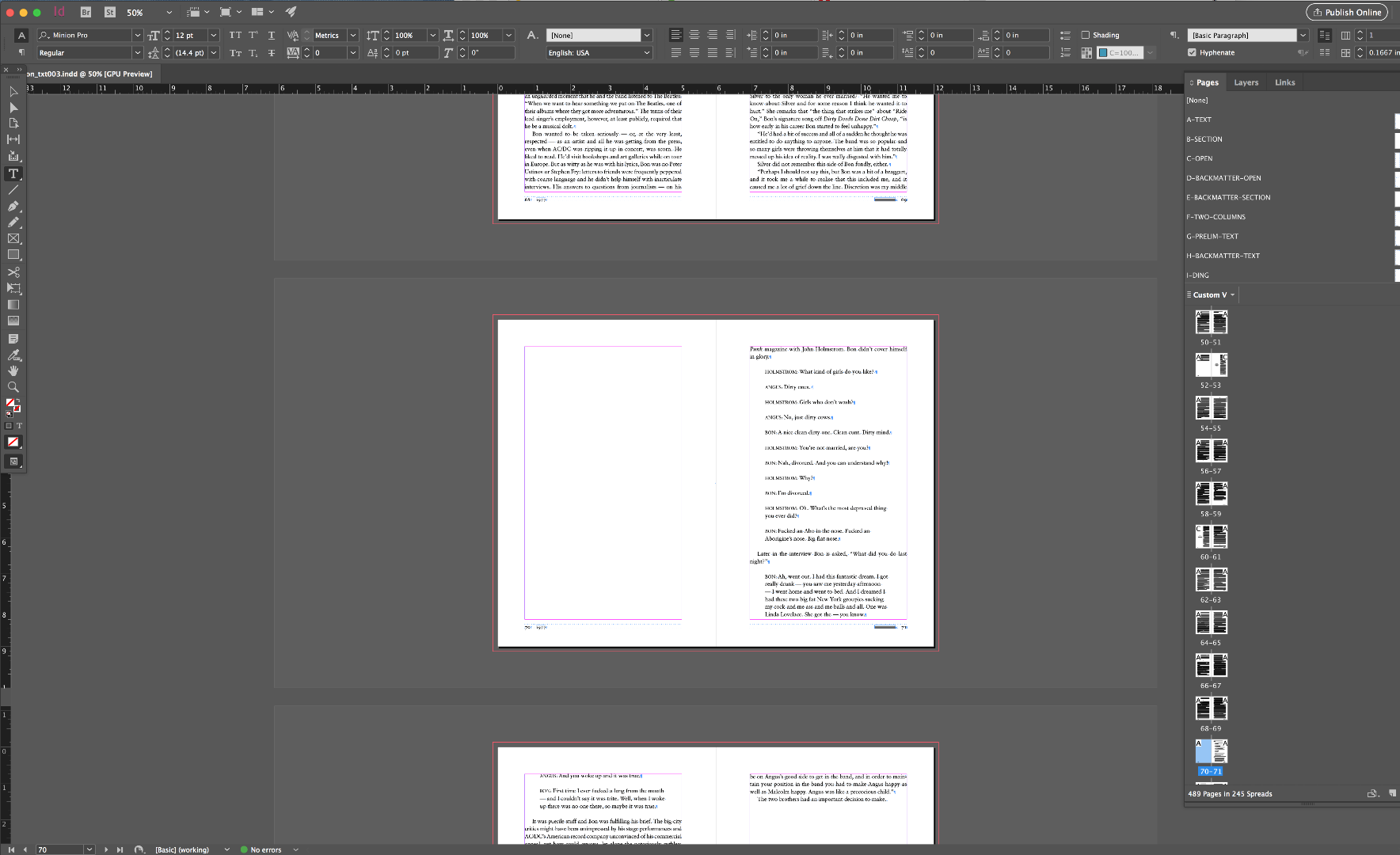The width and height of the screenshot is (1400, 855).
Task: Select the Scissors tool
Action: (13, 272)
